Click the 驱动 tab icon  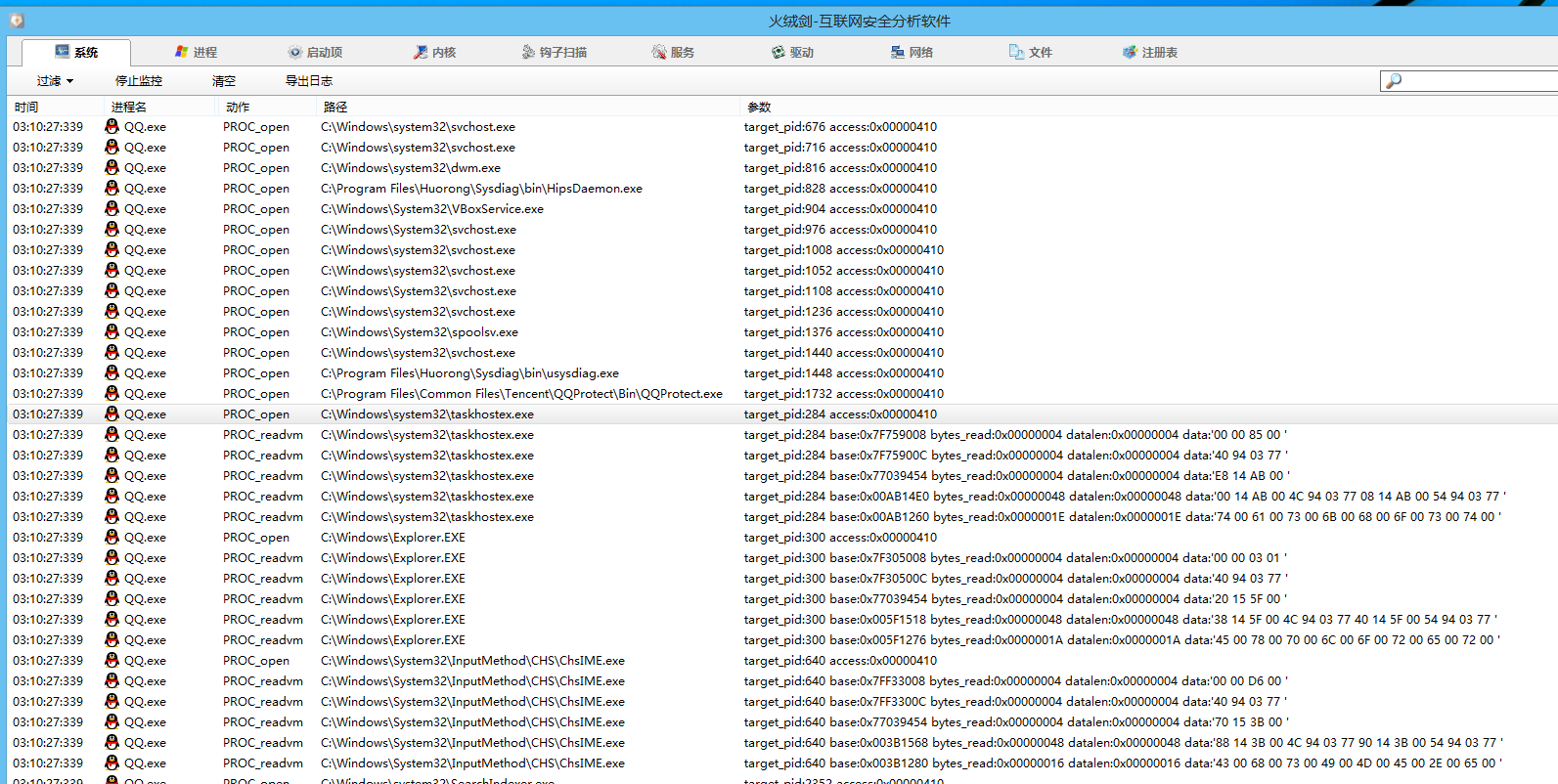click(779, 52)
